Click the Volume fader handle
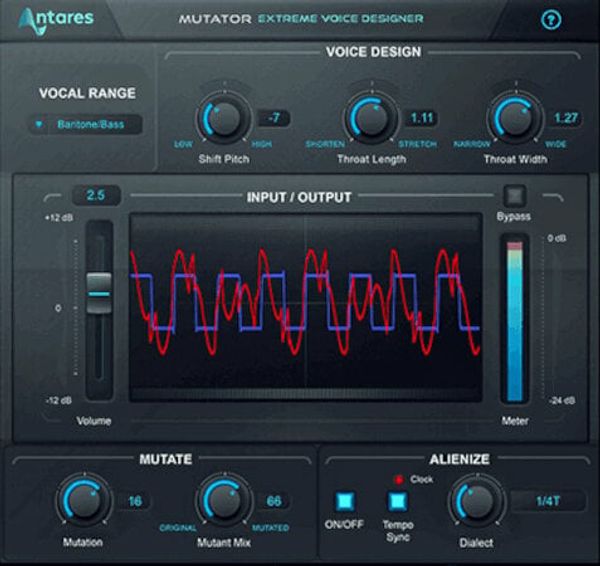Screen dimensions: 600x566 99,293
